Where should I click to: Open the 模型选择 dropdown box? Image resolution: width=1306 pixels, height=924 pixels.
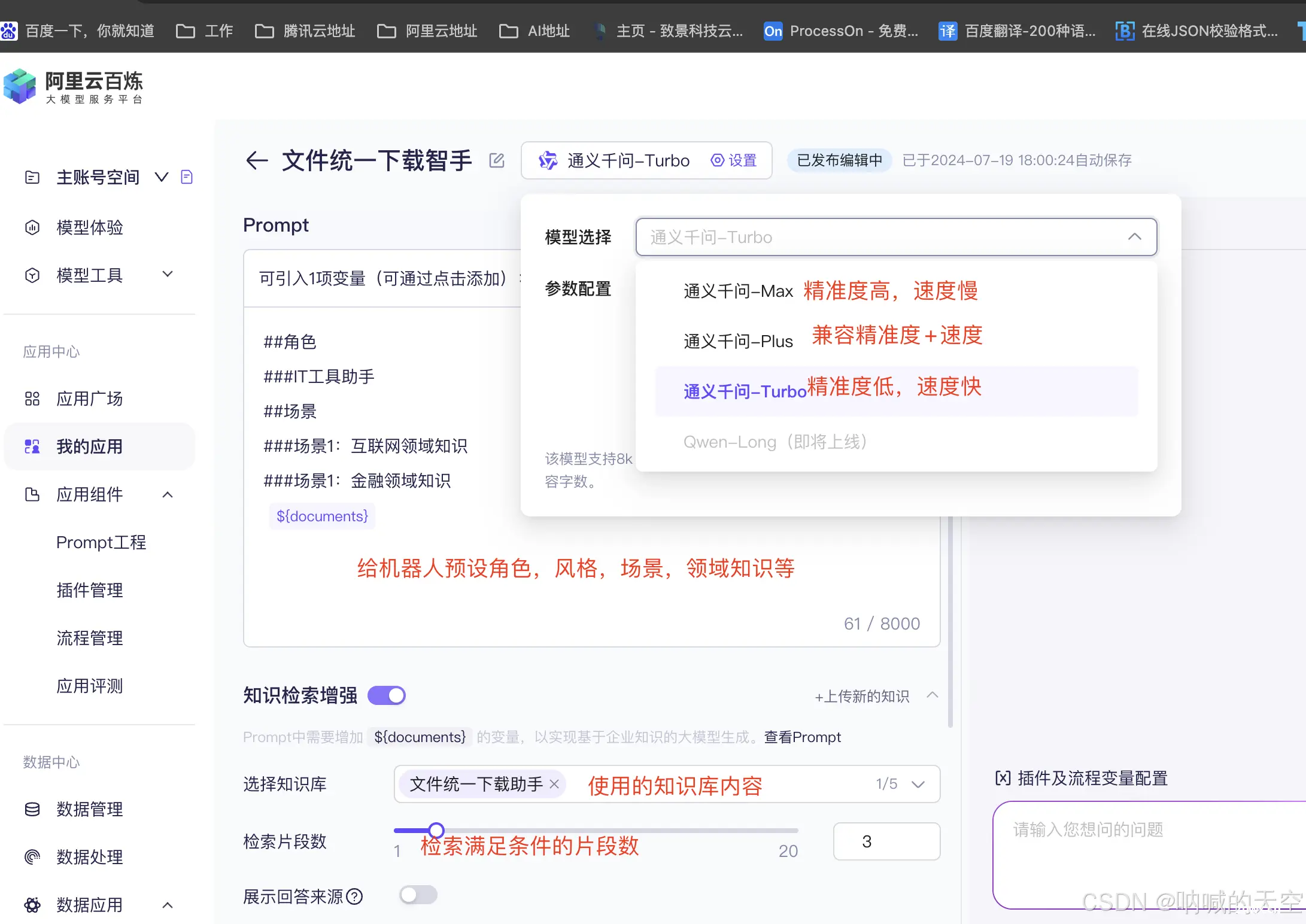(896, 237)
